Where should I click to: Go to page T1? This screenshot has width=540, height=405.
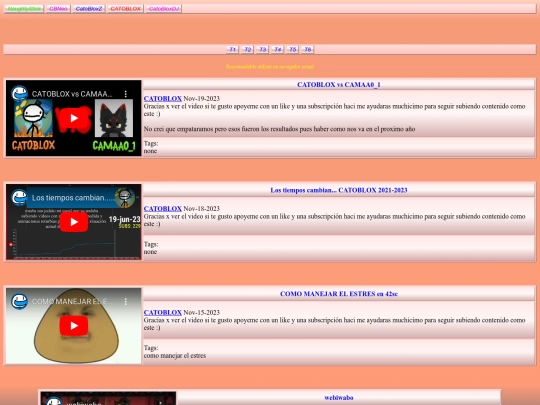(x=232, y=50)
